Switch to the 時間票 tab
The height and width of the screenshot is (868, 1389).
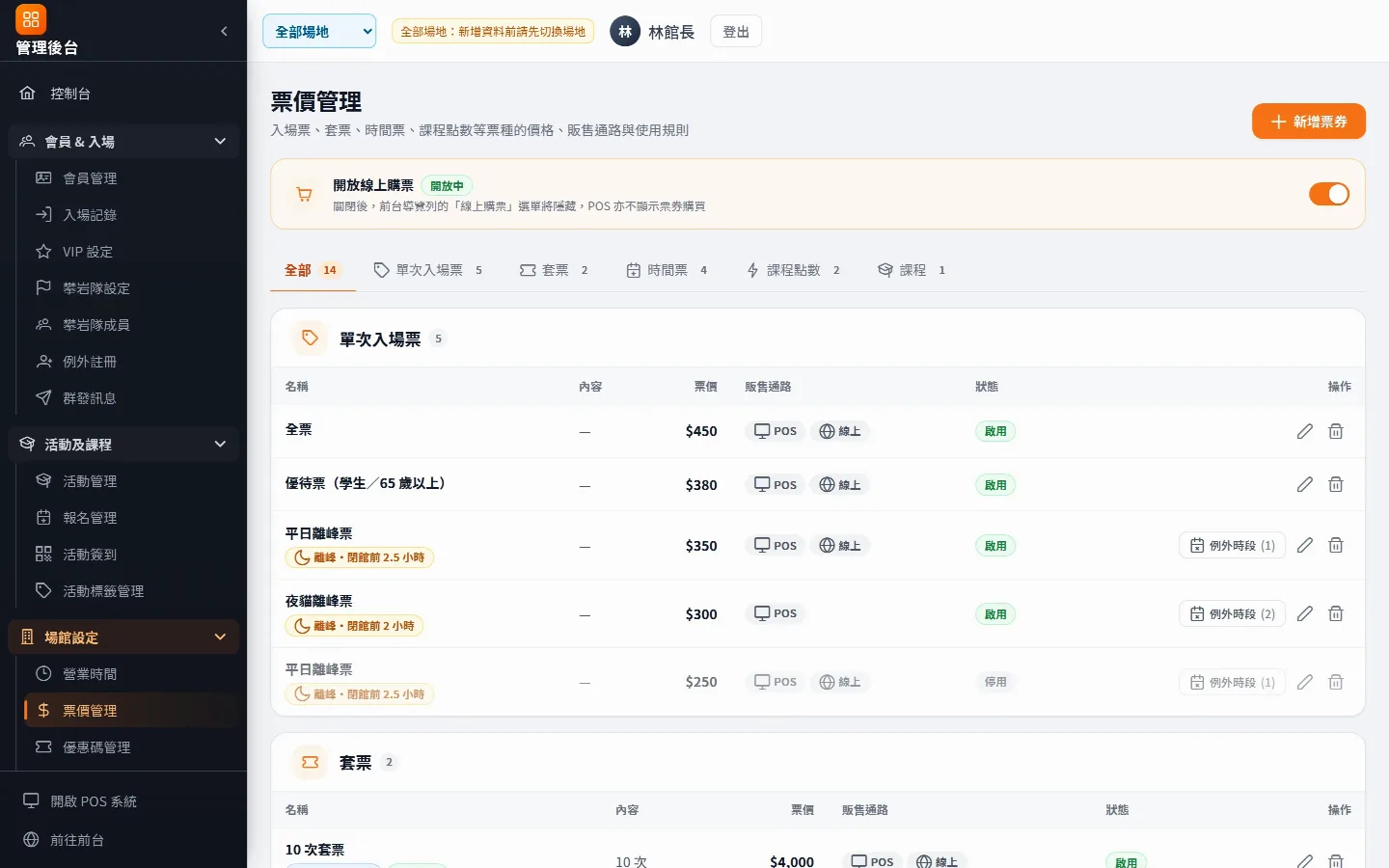pos(667,270)
